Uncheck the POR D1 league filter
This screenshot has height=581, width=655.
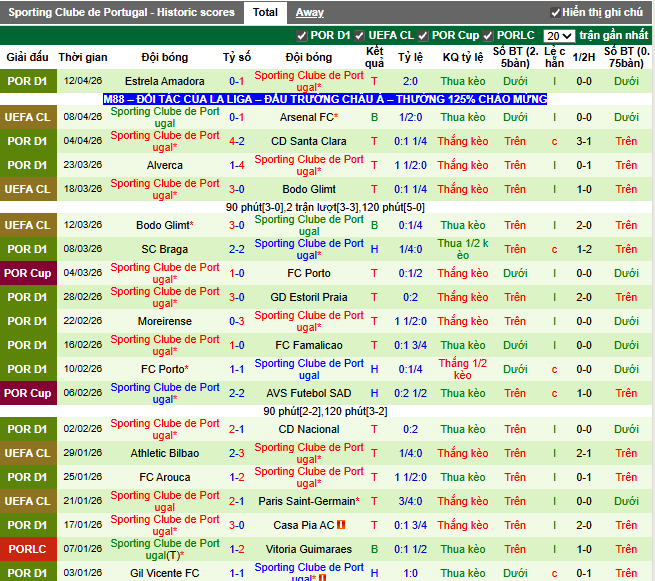(x=302, y=35)
